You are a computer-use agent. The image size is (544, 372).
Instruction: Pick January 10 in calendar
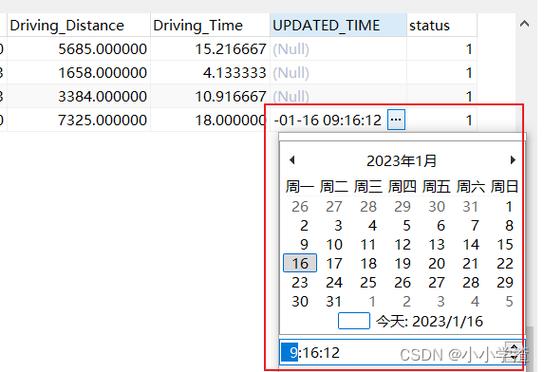(x=334, y=244)
